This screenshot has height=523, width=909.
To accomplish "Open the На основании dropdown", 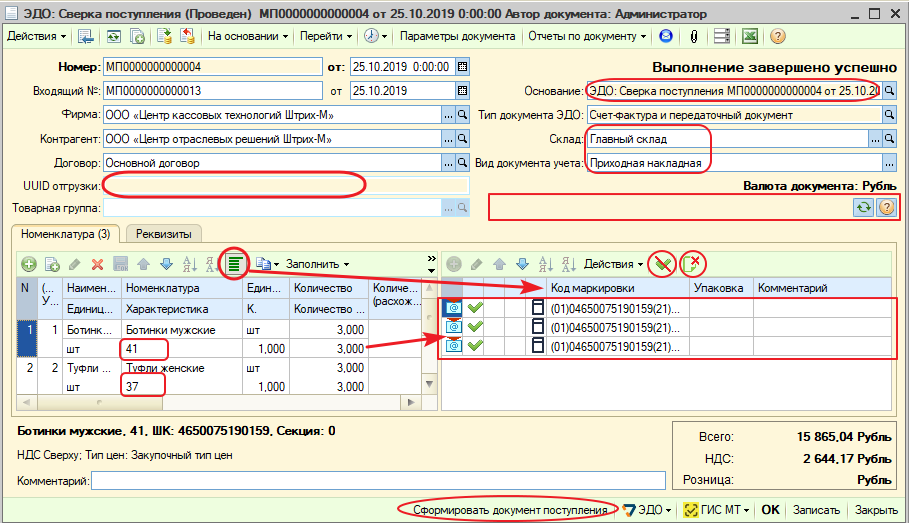I will coord(248,36).
